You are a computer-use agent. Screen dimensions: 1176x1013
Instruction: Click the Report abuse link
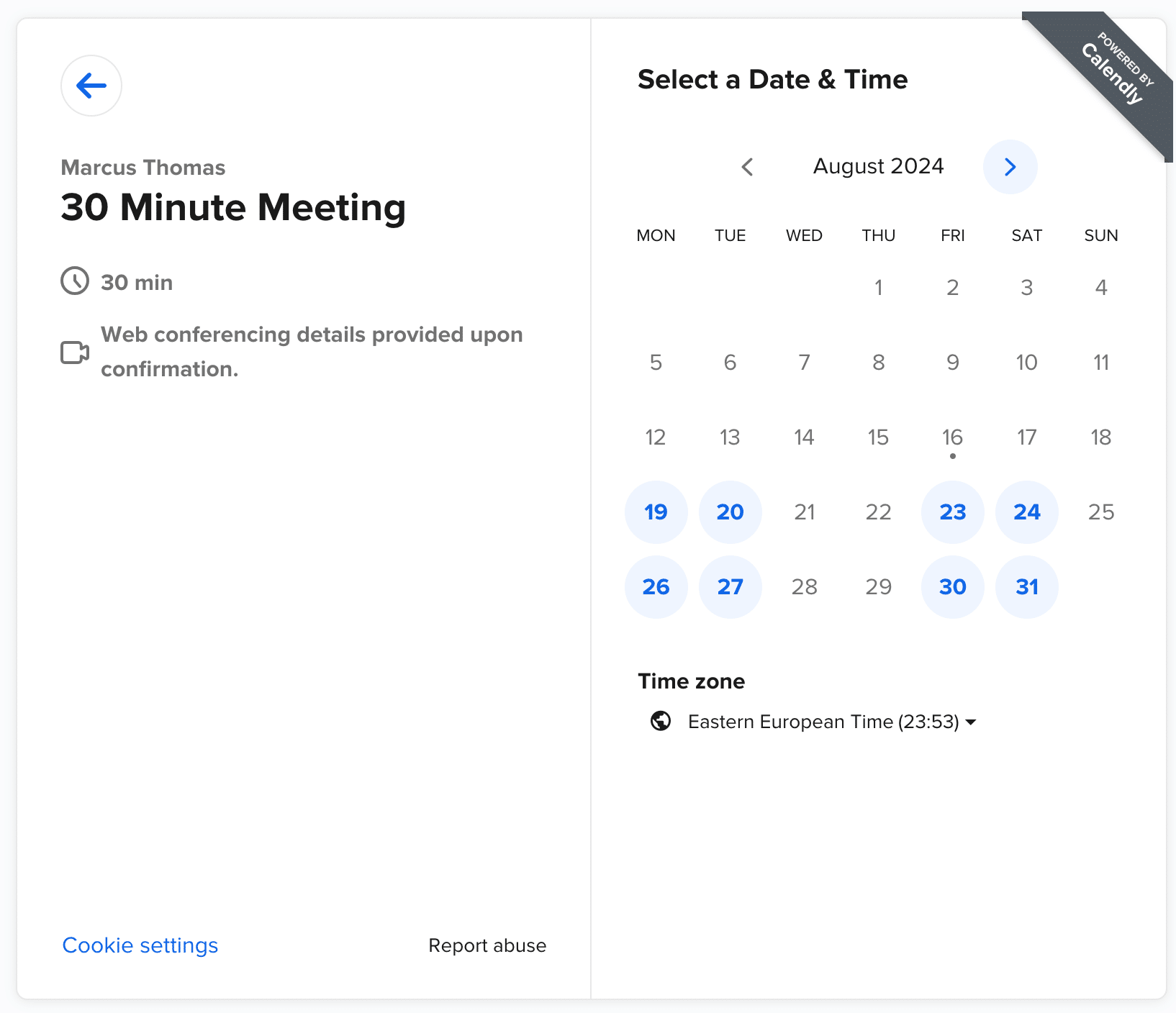(487, 945)
